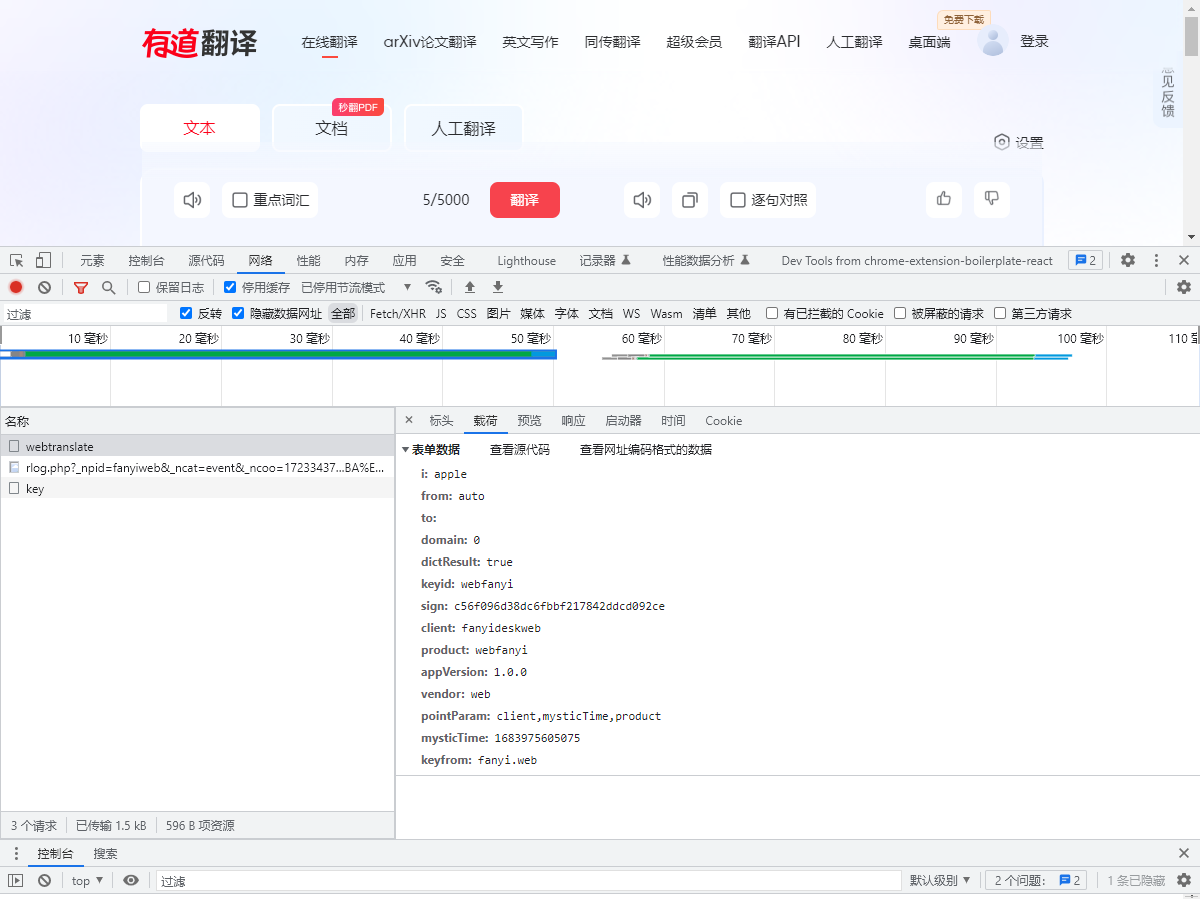This screenshot has height=899, width=1200.
Task: Click the source text speaker icon
Action: (191, 200)
